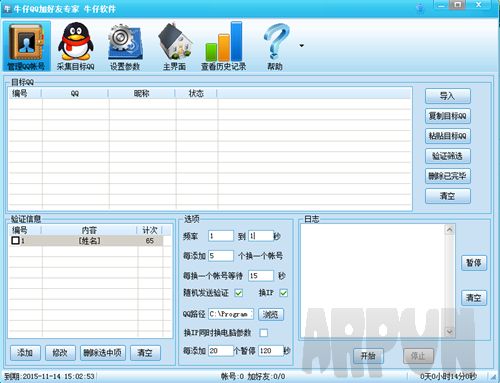Clear the verification list with 清空

point(145,353)
